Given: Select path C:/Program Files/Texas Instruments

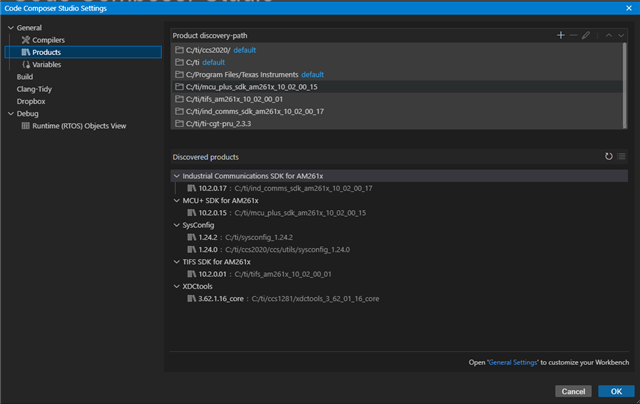Looking at the screenshot, I should click(x=397, y=74).
